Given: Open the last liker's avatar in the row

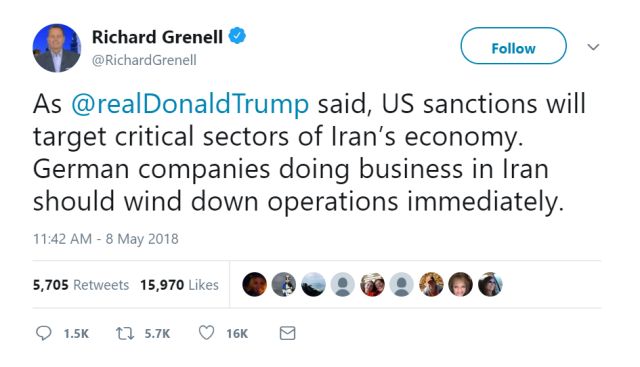Looking at the screenshot, I should pos(490,285).
